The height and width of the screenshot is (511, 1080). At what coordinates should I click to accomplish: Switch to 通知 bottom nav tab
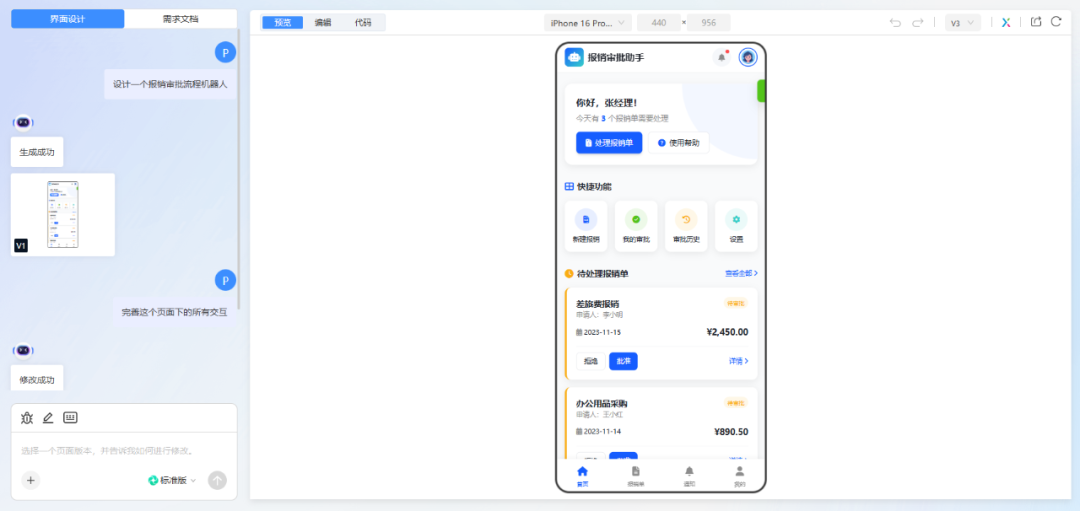(689, 476)
